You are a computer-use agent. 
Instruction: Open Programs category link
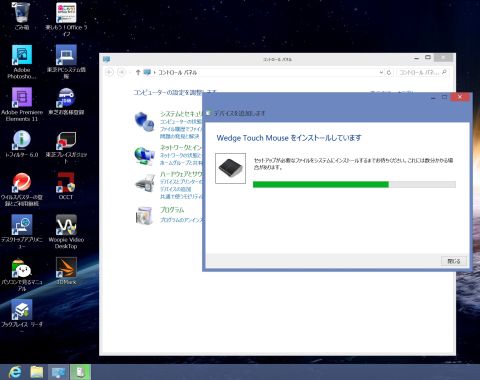pos(172,210)
